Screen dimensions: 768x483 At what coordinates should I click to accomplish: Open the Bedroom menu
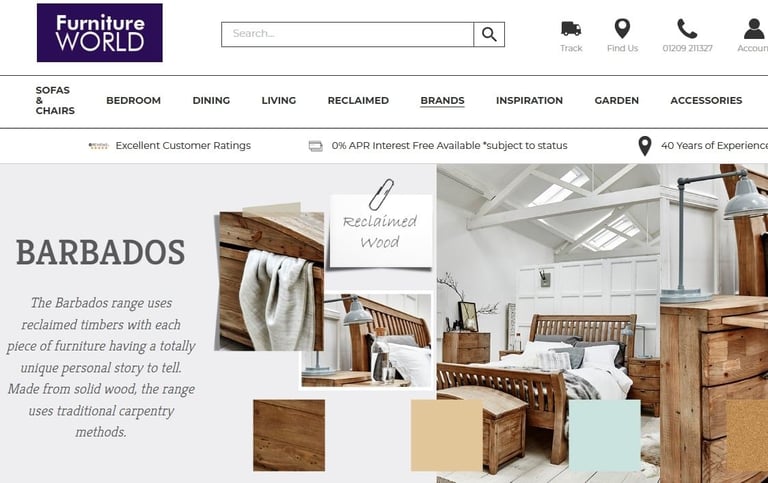[x=133, y=100]
